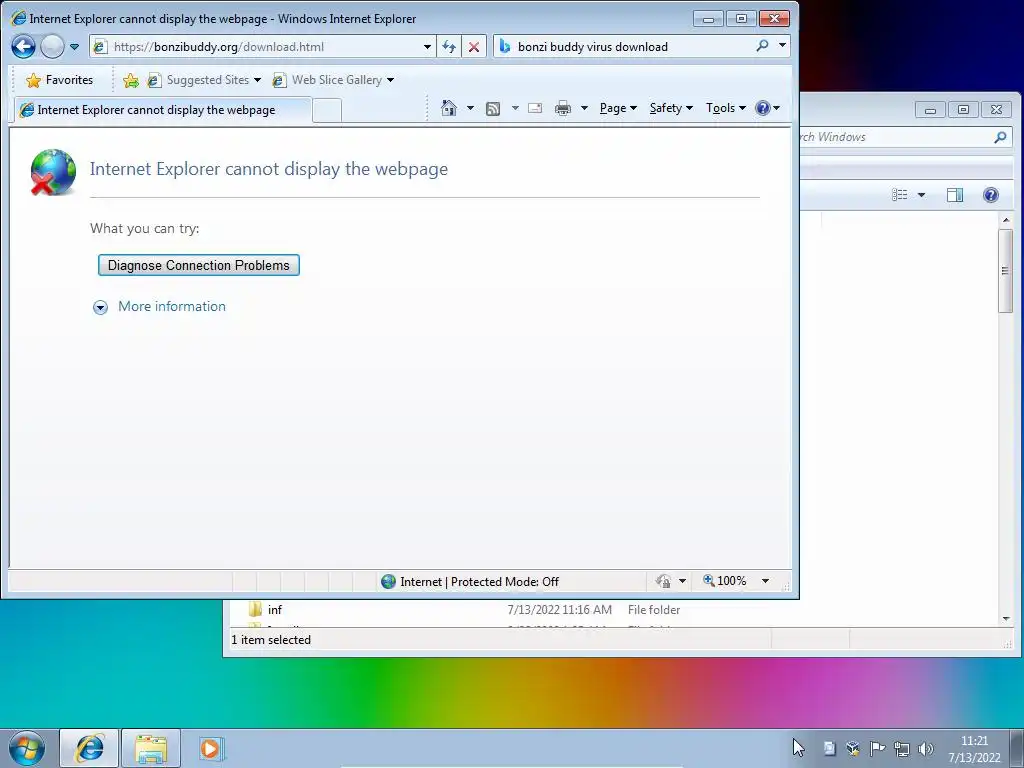The width and height of the screenshot is (1024, 768).
Task: Click the More information link
Action: tap(172, 306)
